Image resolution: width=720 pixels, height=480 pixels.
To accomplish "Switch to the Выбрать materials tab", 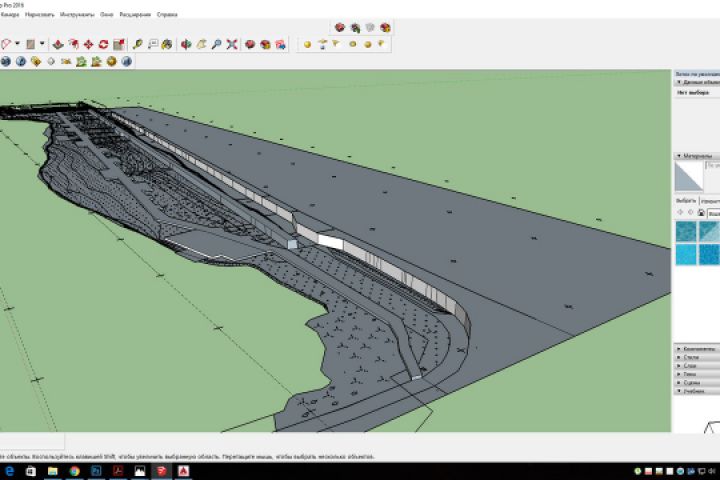I will coord(685,201).
